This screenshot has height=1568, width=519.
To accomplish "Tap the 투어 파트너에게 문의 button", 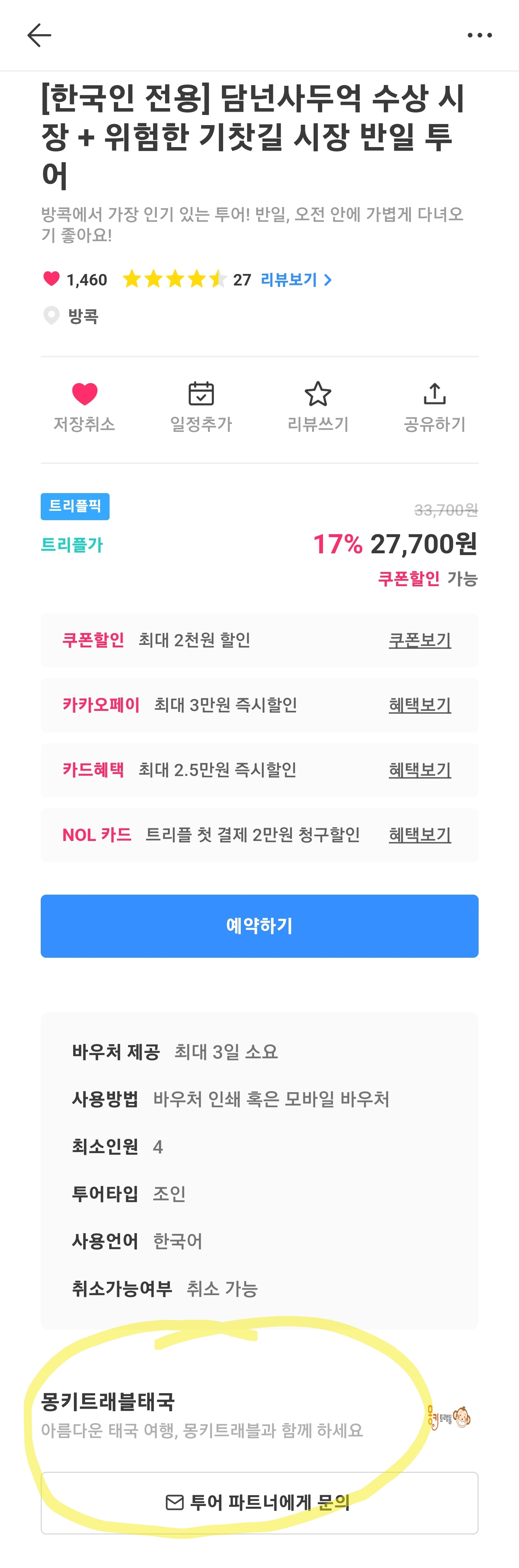I will (259, 1503).
